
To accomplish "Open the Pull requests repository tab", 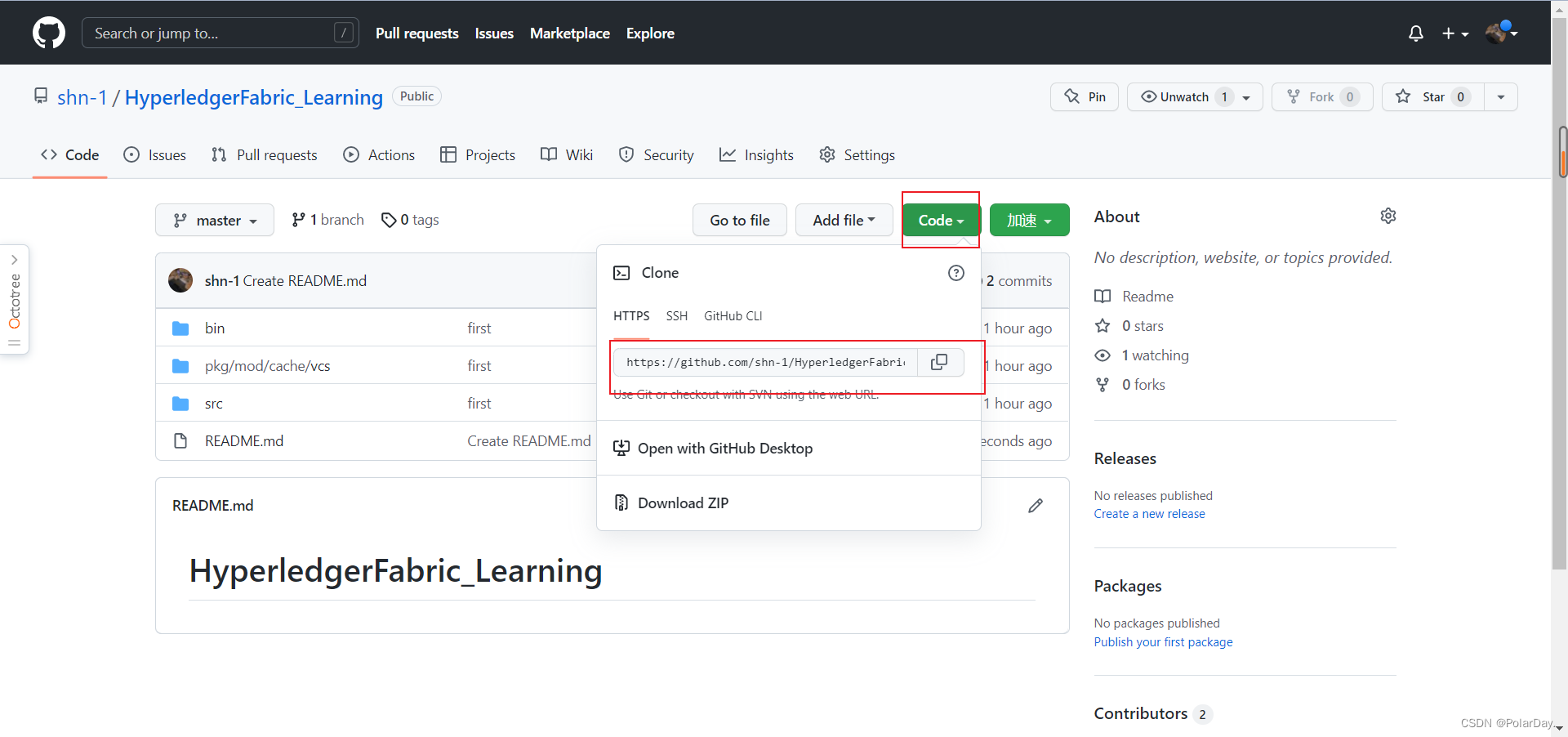I will point(265,154).
